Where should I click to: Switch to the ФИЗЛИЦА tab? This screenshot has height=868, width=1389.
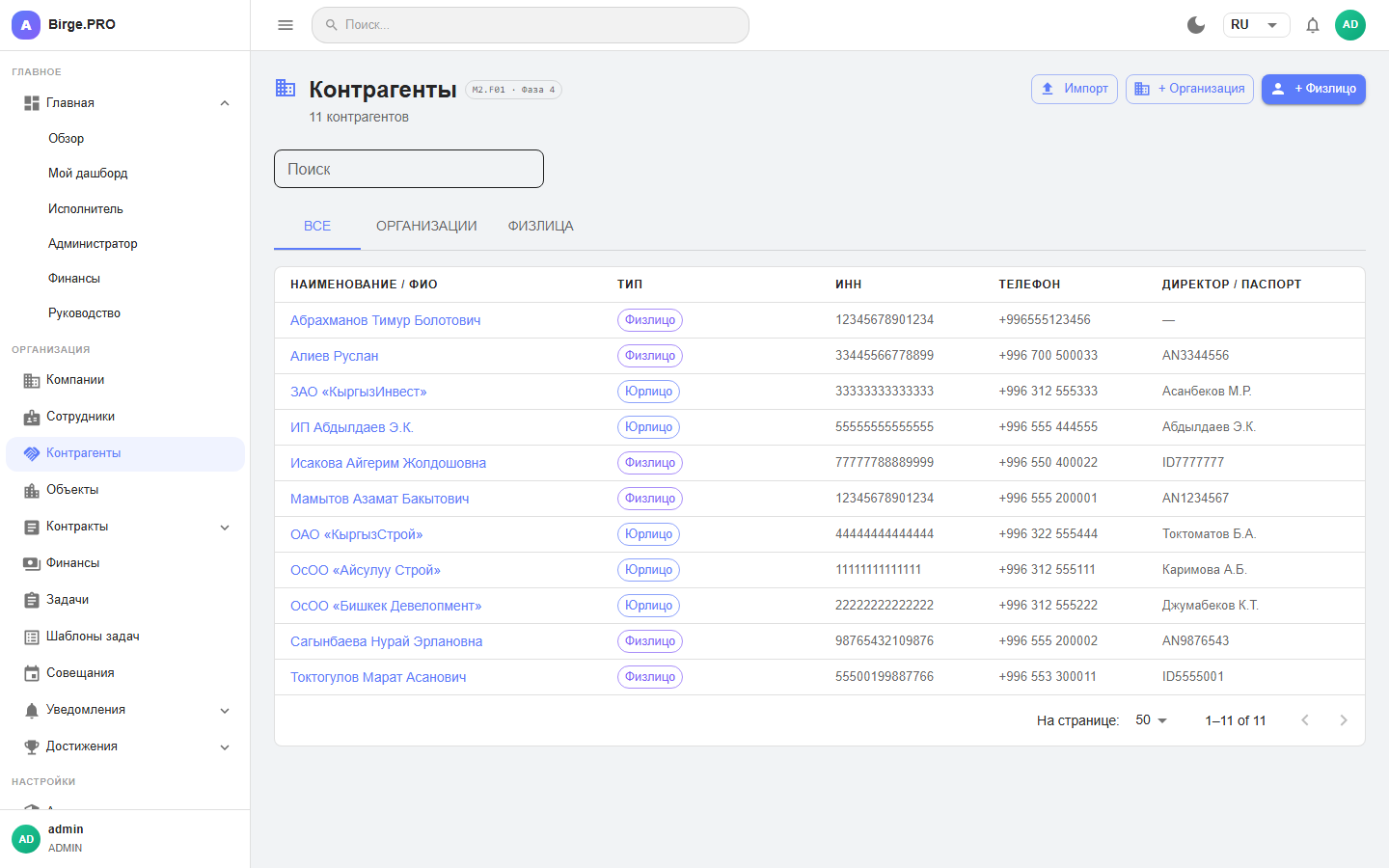click(538, 226)
